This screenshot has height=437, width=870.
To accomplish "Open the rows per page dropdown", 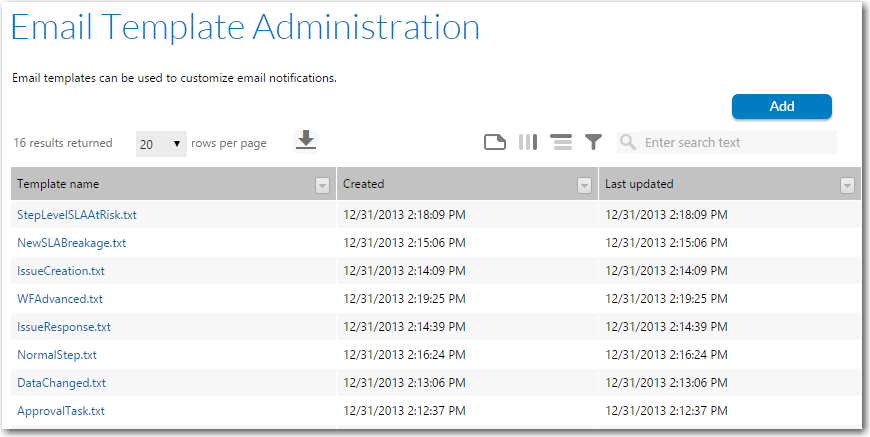I will pos(161,144).
